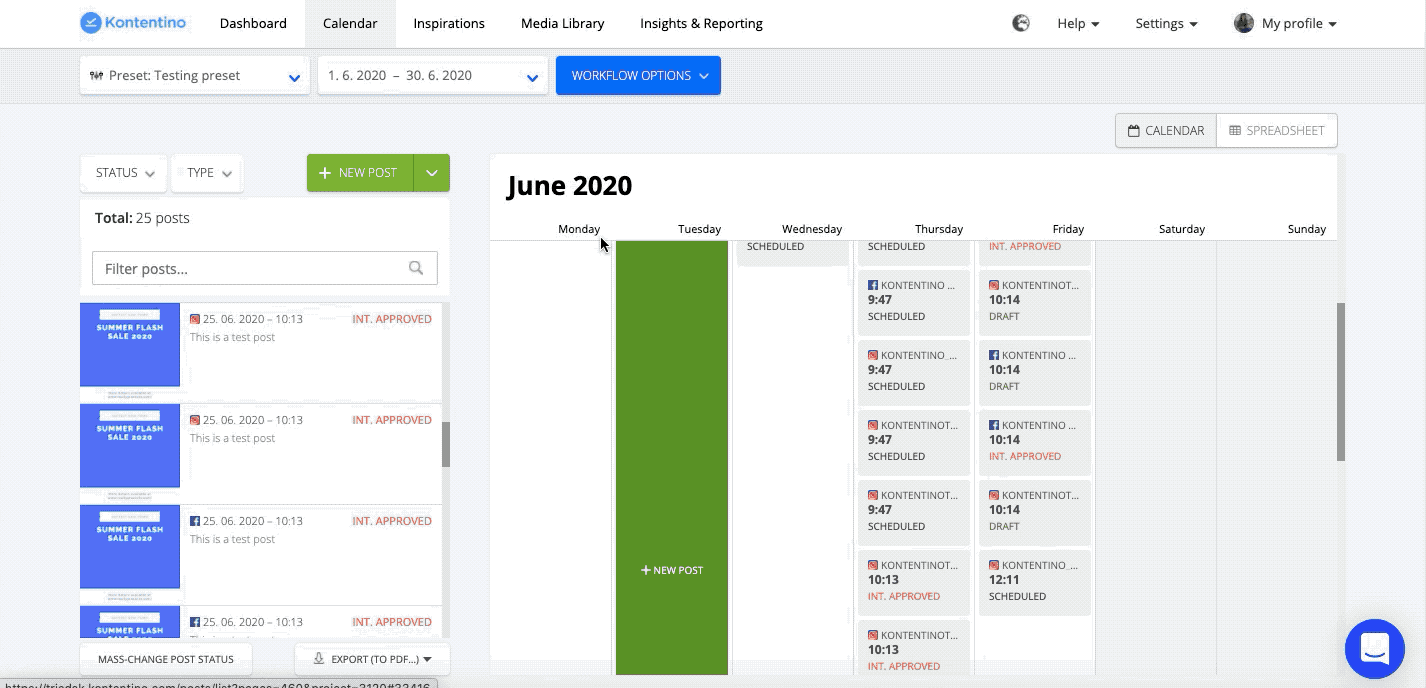
Task: Expand the Type filter dropdown
Action: [x=208, y=173]
